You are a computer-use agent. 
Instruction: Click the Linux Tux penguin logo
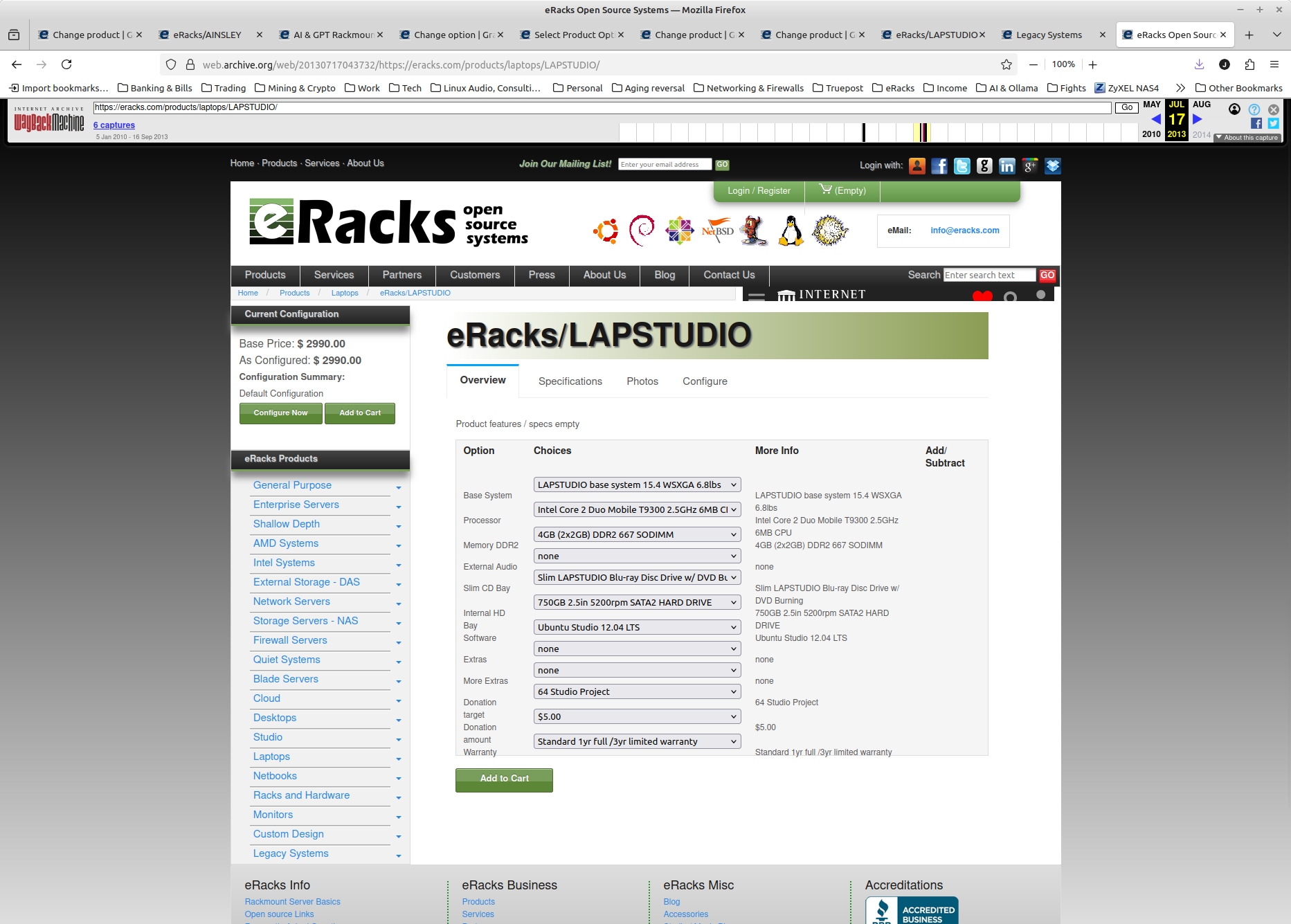[791, 230]
